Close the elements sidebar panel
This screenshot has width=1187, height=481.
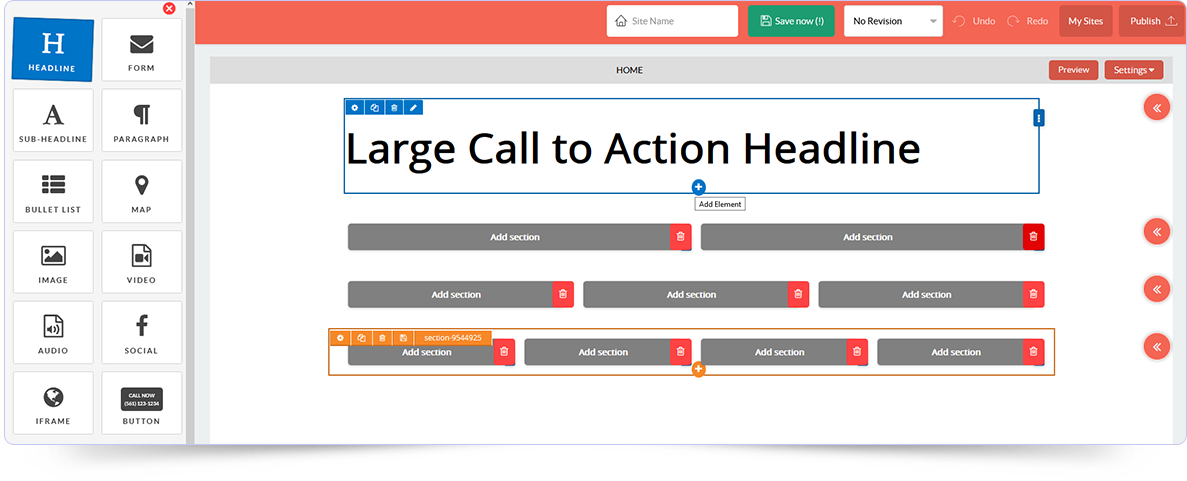(x=169, y=8)
